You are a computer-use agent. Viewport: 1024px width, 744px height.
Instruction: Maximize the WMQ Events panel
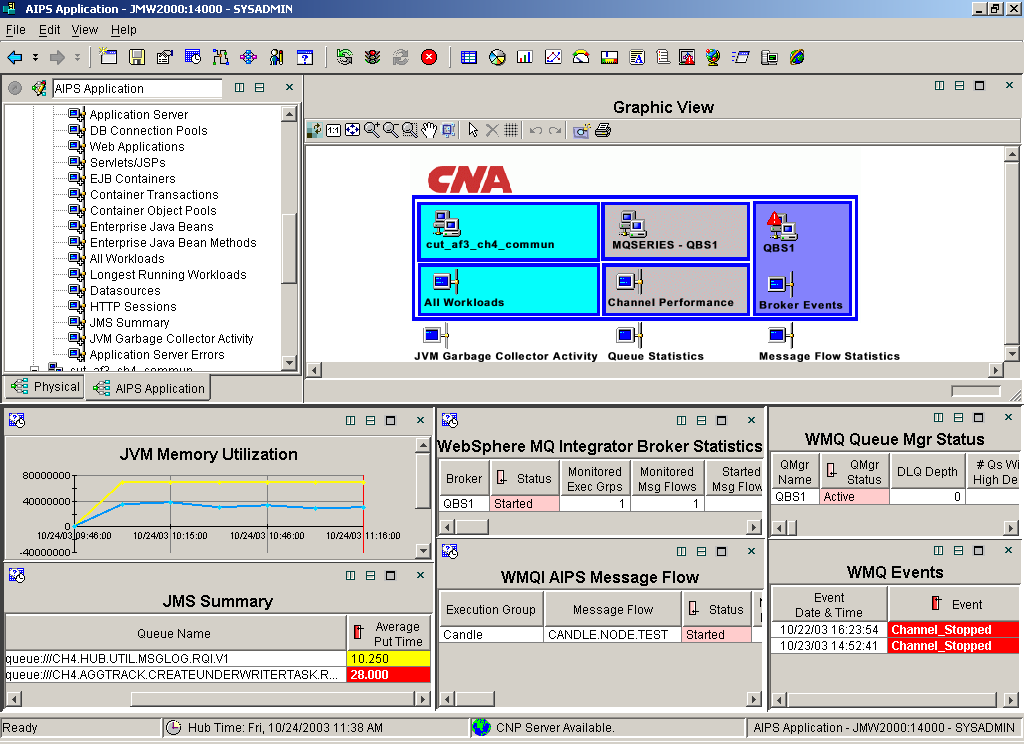[x=978, y=551]
